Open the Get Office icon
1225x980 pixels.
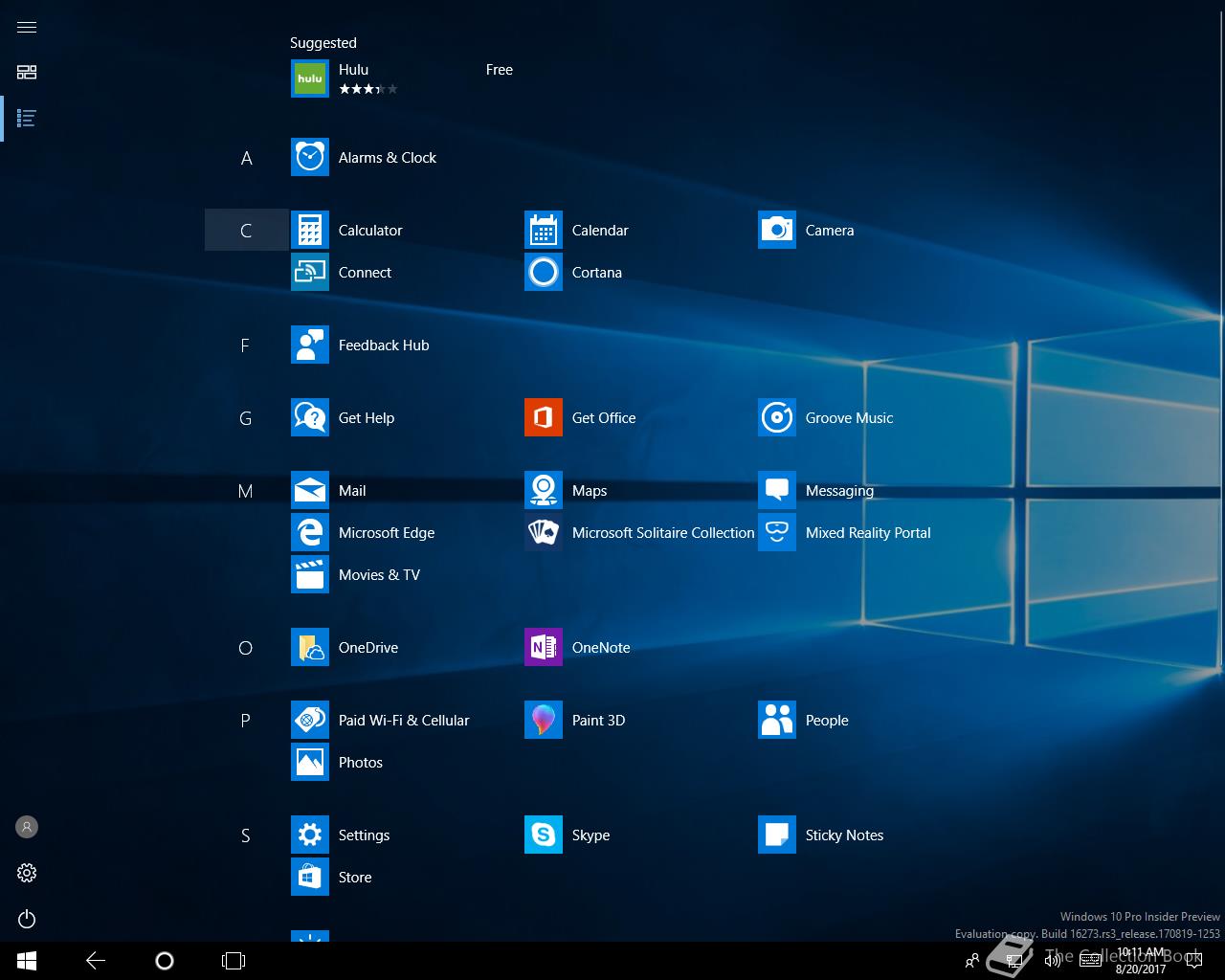(x=544, y=417)
